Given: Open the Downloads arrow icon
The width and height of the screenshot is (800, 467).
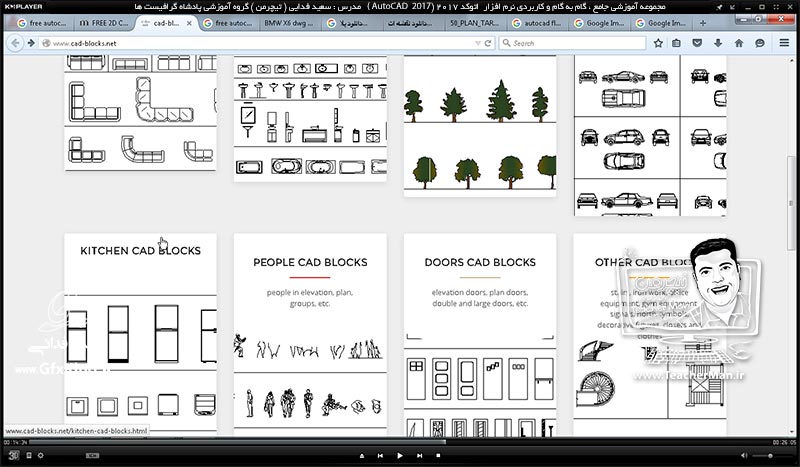Looking at the screenshot, I should tap(718, 43).
